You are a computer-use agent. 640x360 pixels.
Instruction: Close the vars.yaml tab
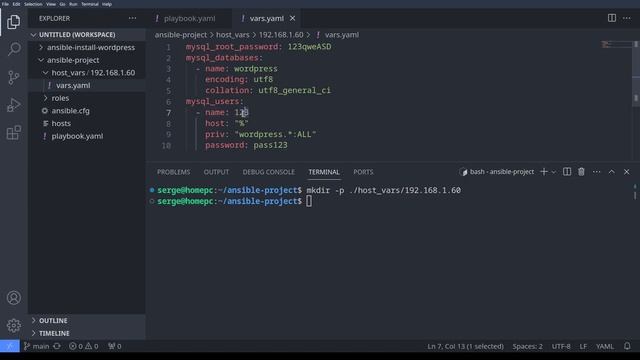tap(292, 18)
